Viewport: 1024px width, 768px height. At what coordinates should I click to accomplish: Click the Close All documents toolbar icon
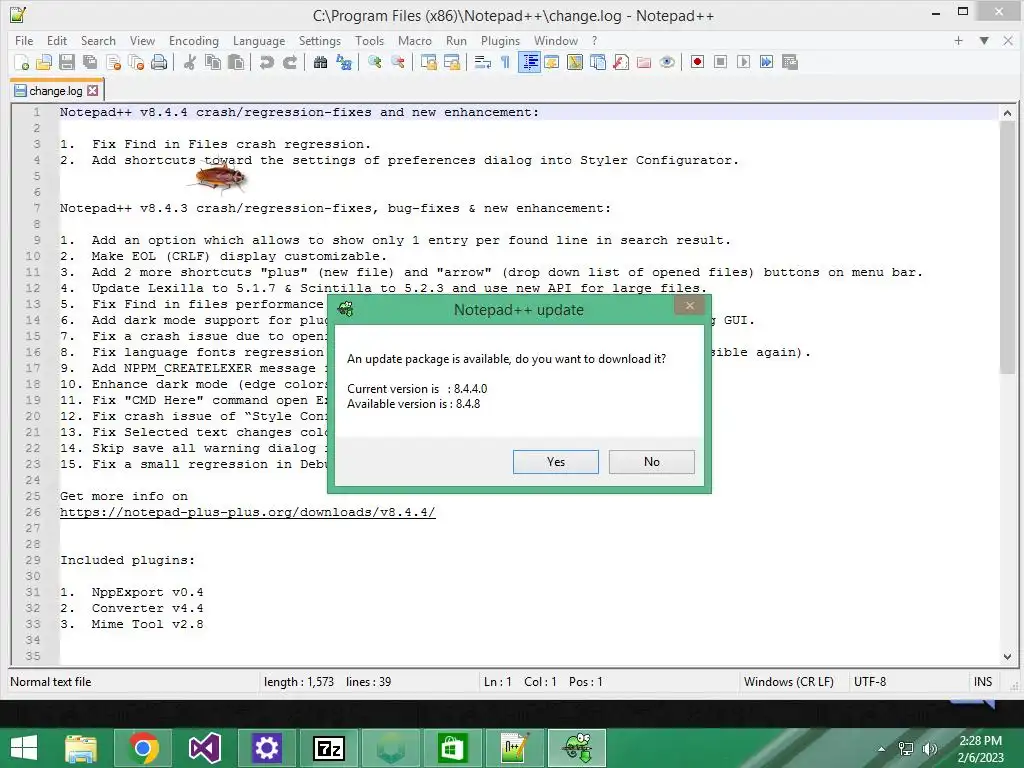136,62
